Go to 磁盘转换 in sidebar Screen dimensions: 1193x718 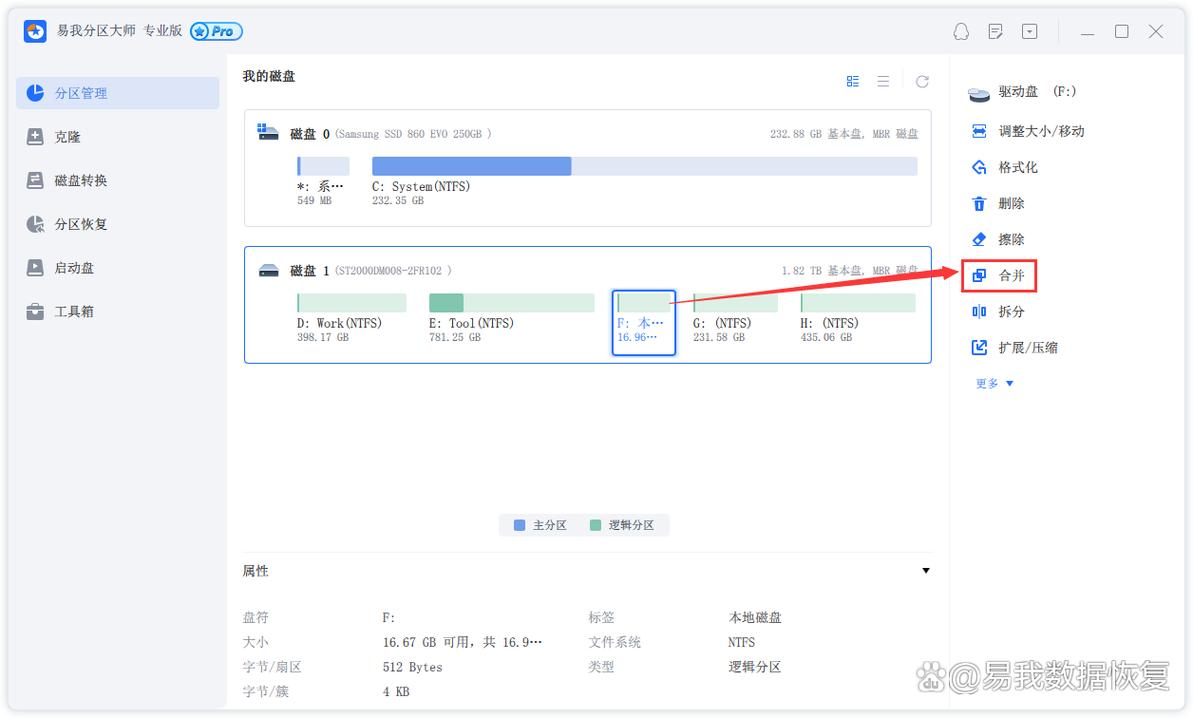80,181
